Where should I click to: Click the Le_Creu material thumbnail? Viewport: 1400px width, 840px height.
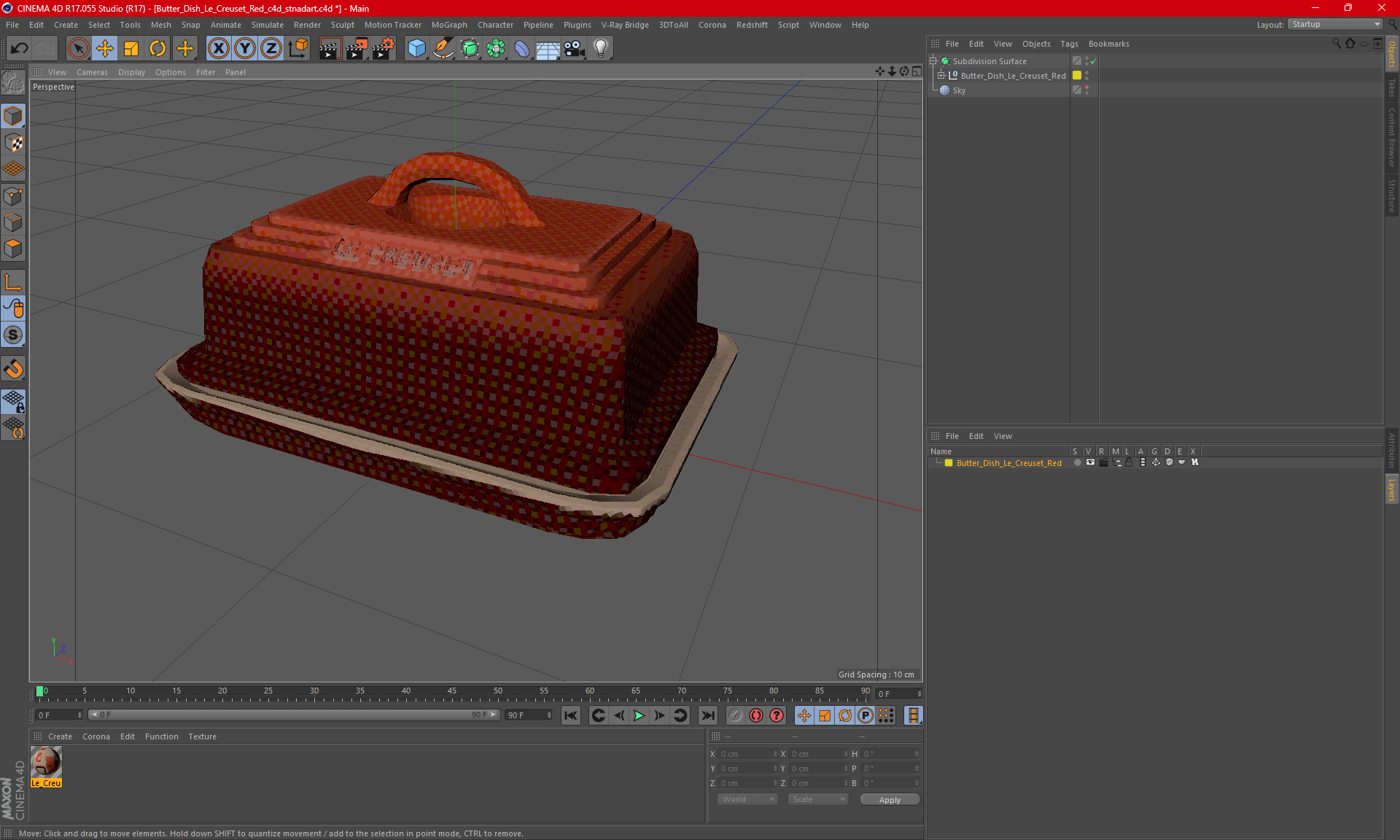pos(46,763)
